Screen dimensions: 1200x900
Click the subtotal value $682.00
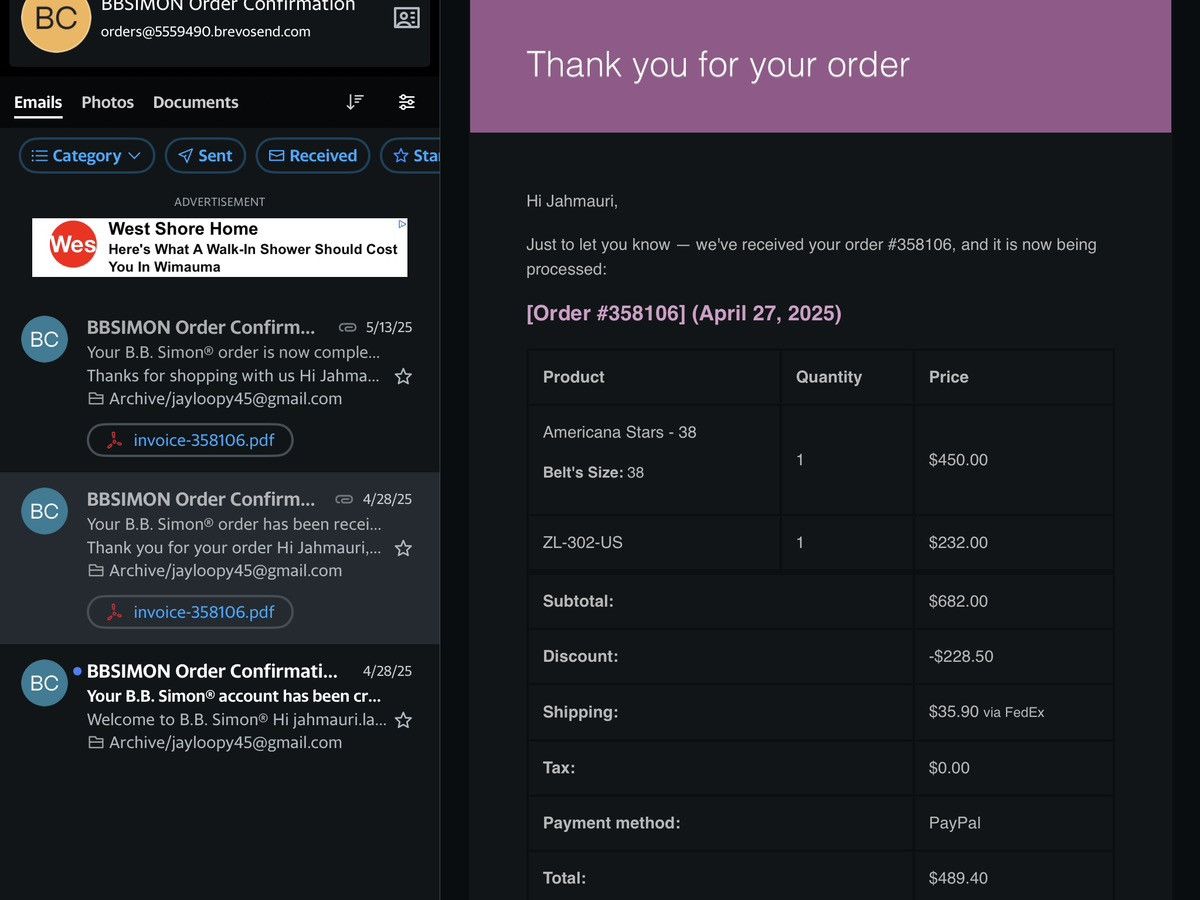point(958,601)
